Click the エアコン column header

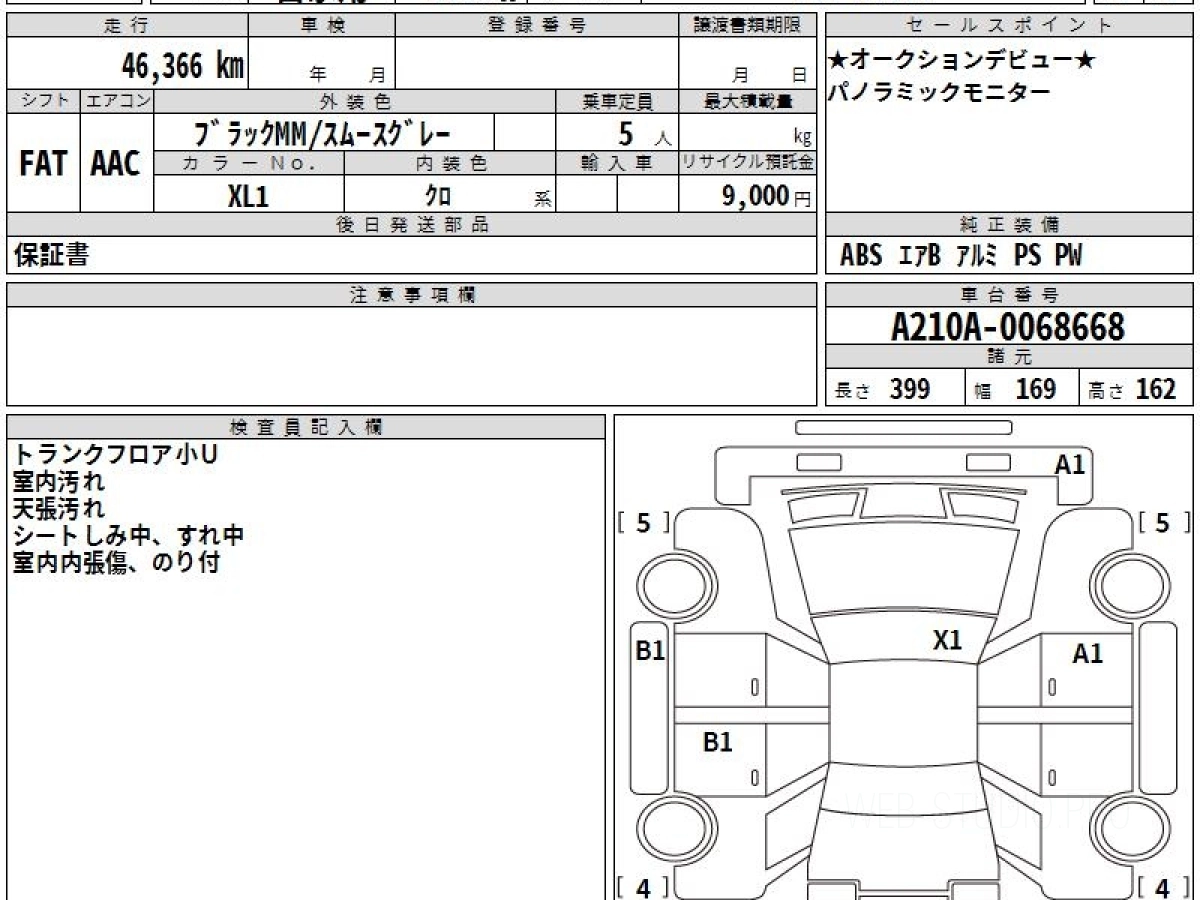click(x=117, y=101)
